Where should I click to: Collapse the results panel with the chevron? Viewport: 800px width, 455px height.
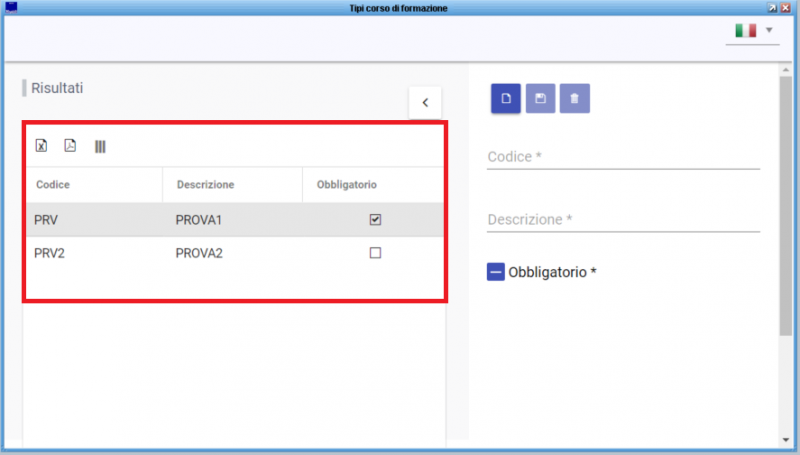(x=425, y=103)
